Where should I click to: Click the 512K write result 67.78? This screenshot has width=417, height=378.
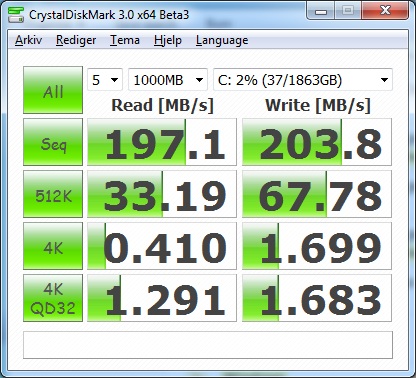tap(317, 194)
